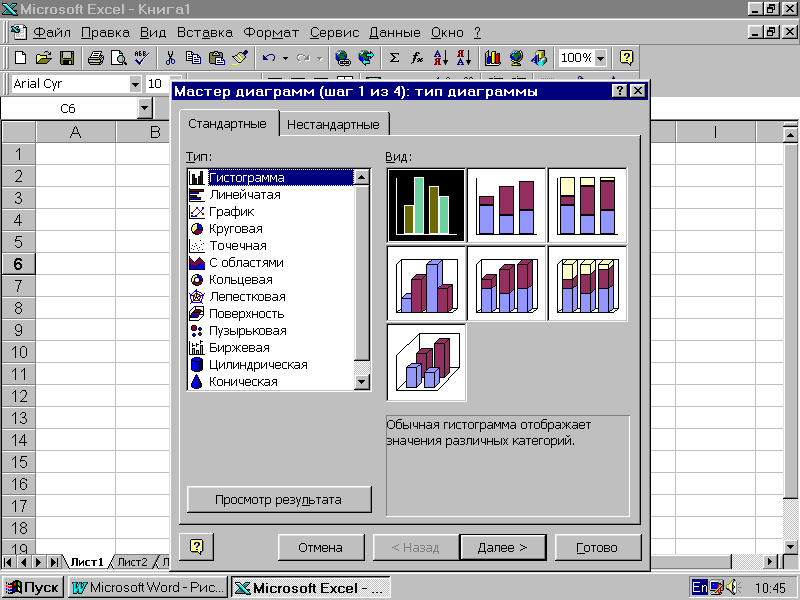Expand the zoom 100% dropdown
This screenshot has height=600, width=800.
(x=601, y=58)
